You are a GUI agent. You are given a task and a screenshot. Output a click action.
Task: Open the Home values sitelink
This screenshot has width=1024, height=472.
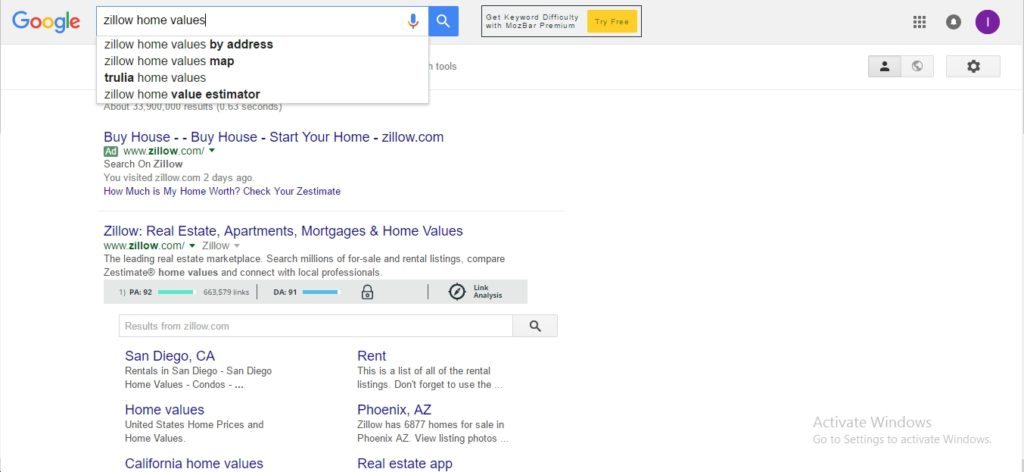(x=165, y=410)
